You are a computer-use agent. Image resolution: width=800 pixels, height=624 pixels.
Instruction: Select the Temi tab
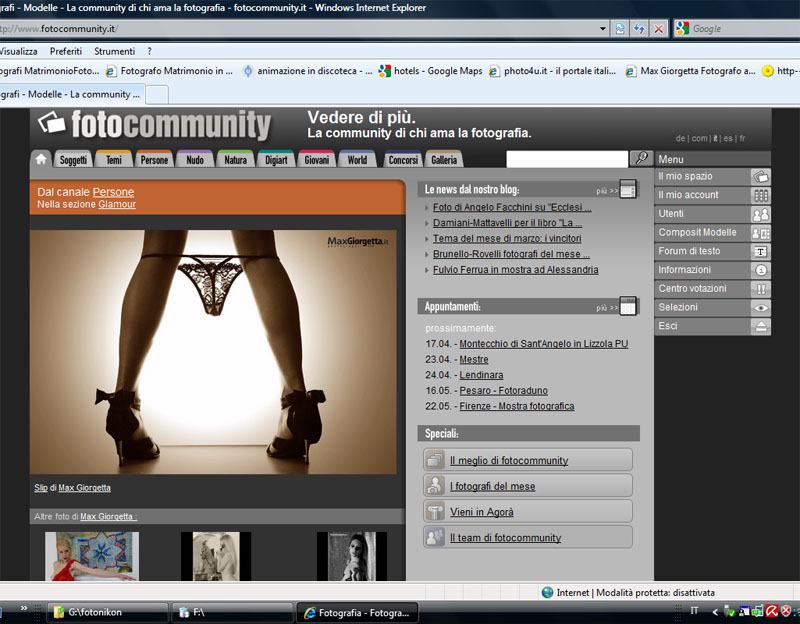(x=114, y=160)
